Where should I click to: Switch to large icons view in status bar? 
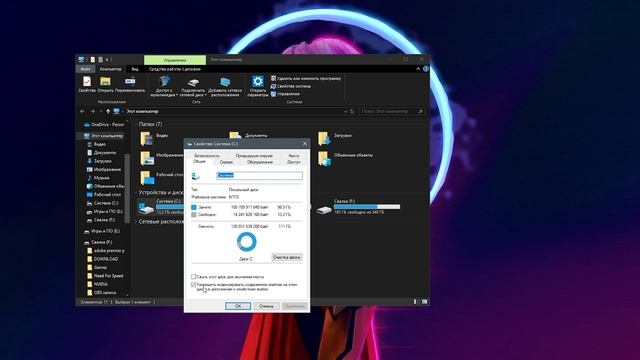pos(424,302)
